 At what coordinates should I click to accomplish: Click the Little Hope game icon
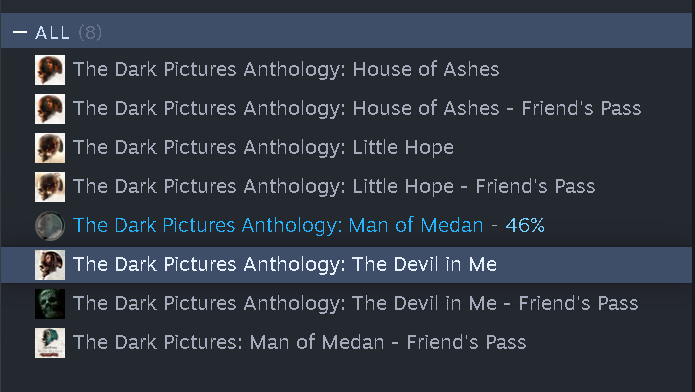pos(50,148)
